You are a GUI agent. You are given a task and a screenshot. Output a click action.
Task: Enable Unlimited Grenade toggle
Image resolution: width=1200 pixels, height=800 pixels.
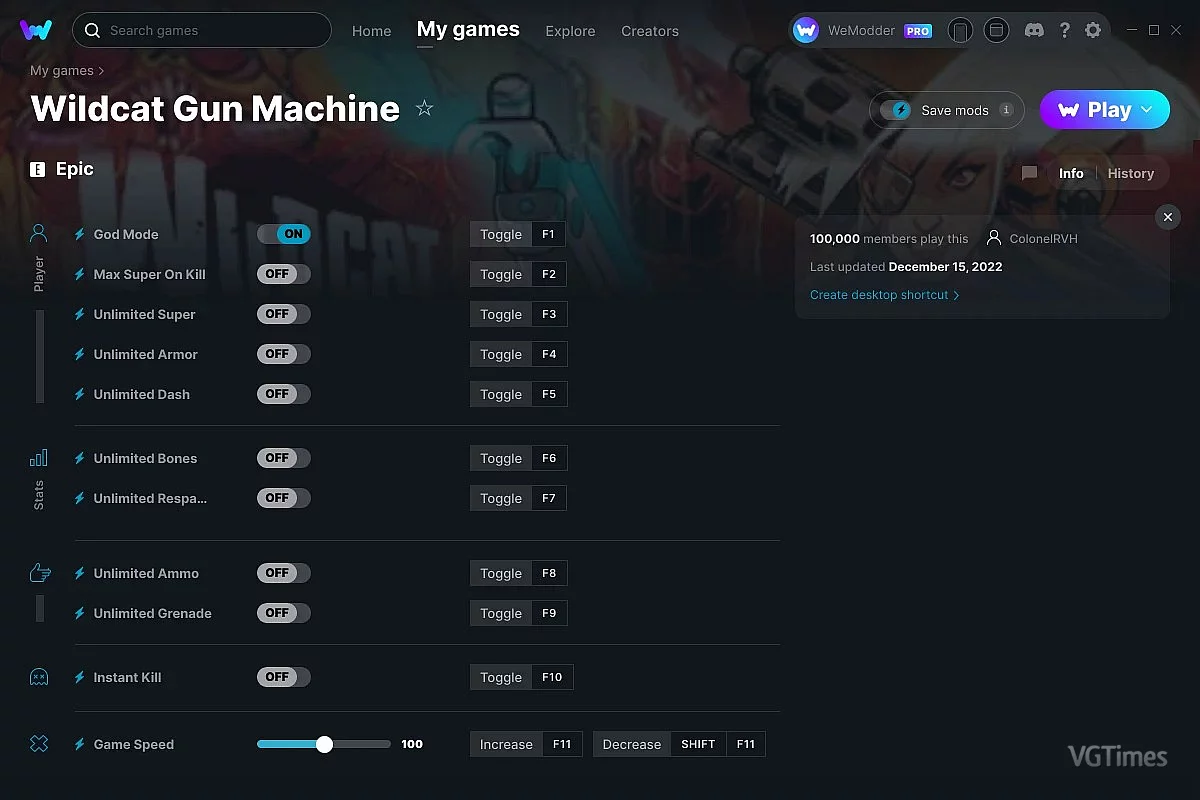[284, 613]
